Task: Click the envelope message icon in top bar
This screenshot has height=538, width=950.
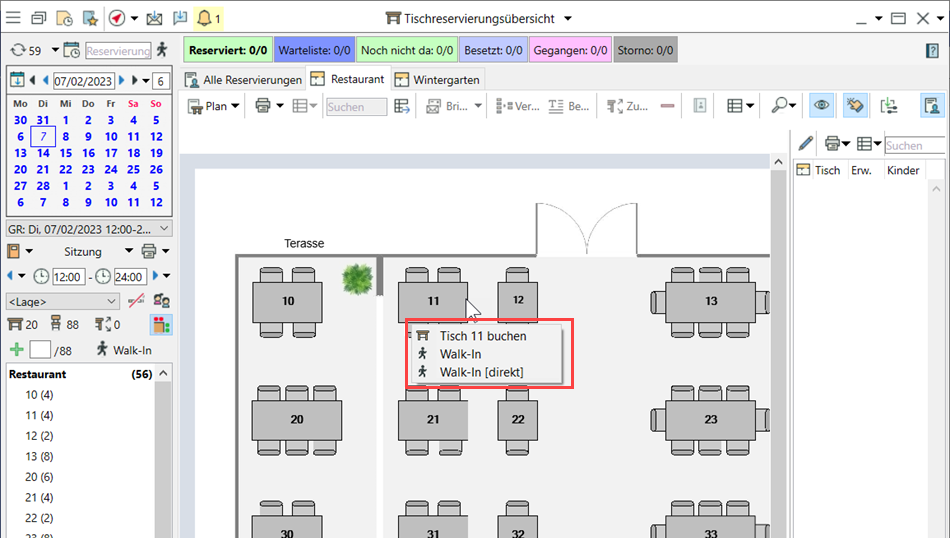Action: pyautogui.click(x=153, y=18)
